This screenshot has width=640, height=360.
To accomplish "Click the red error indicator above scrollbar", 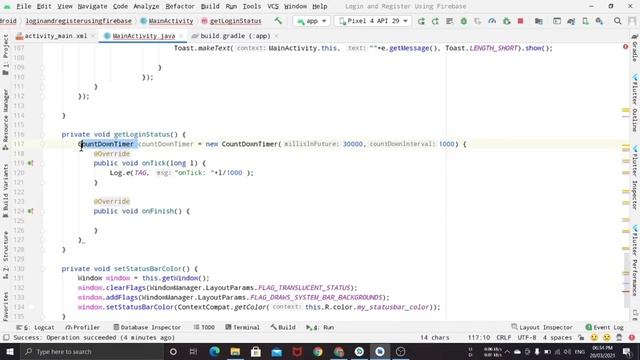I will (x=625, y=47).
